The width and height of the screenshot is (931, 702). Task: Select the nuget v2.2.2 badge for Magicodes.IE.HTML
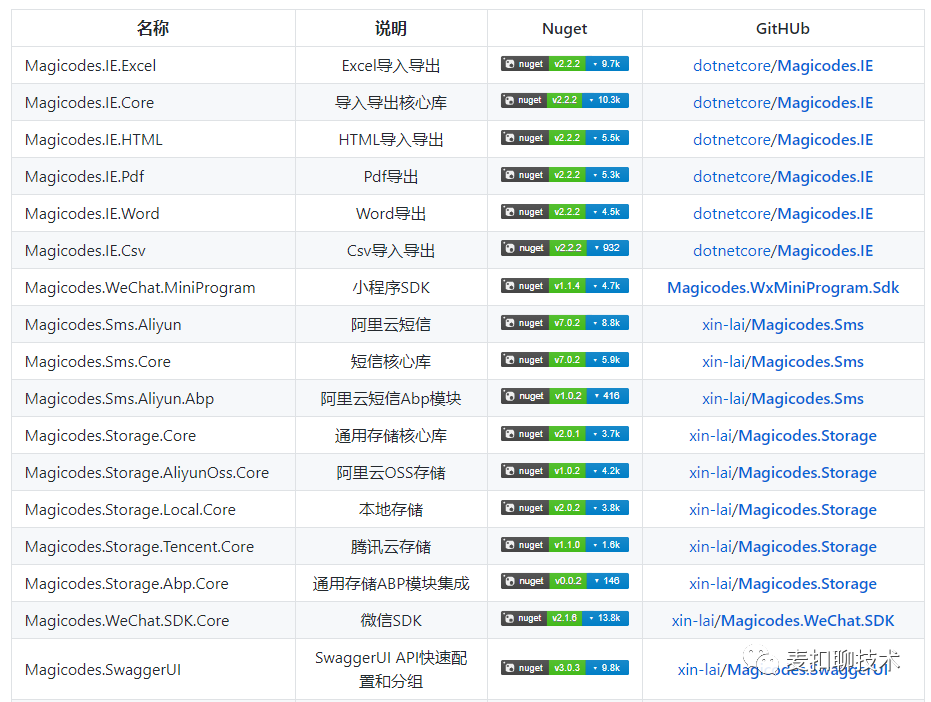coord(565,138)
